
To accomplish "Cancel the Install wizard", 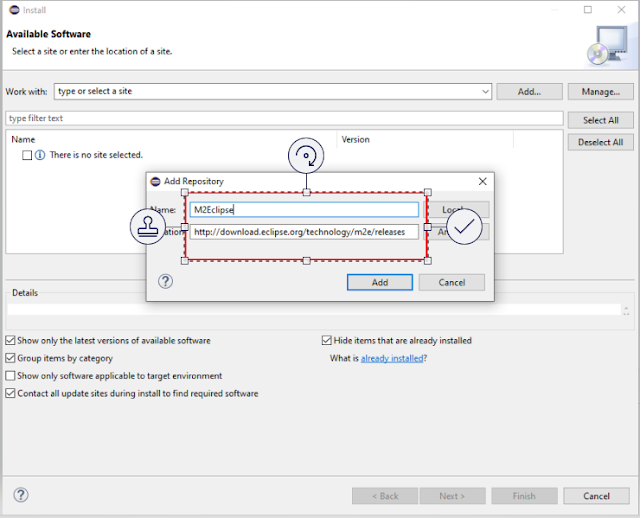I will [x=596, y=496].
